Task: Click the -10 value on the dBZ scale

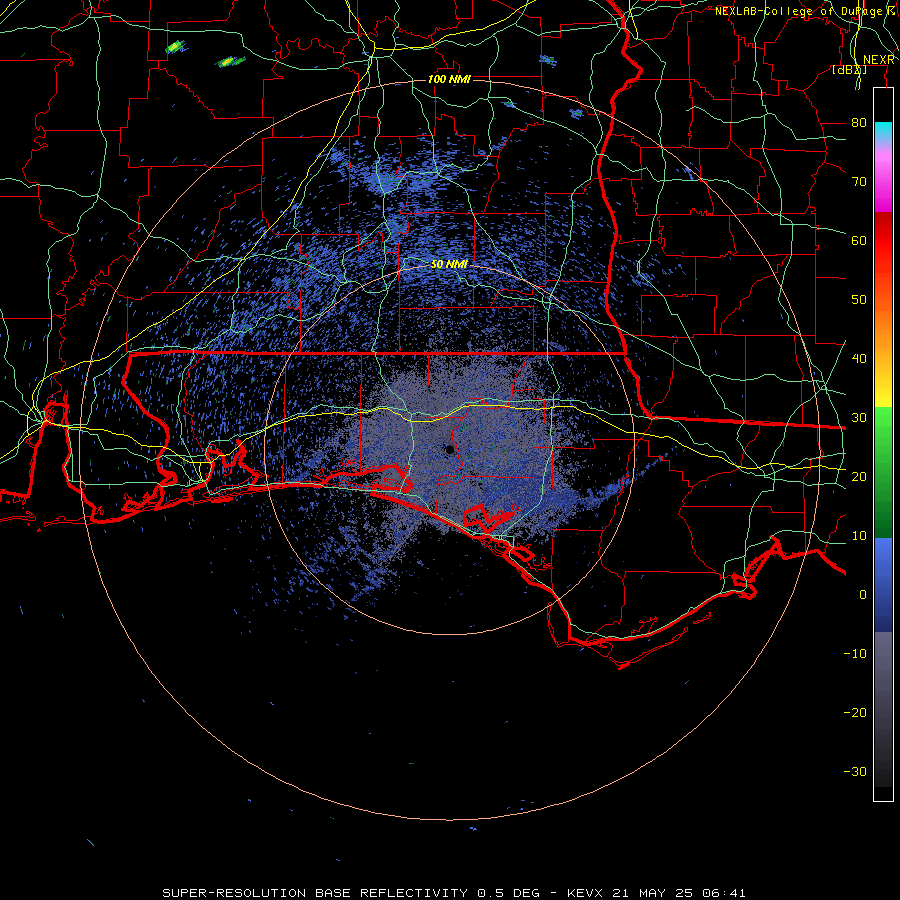Action: (855, 654)
